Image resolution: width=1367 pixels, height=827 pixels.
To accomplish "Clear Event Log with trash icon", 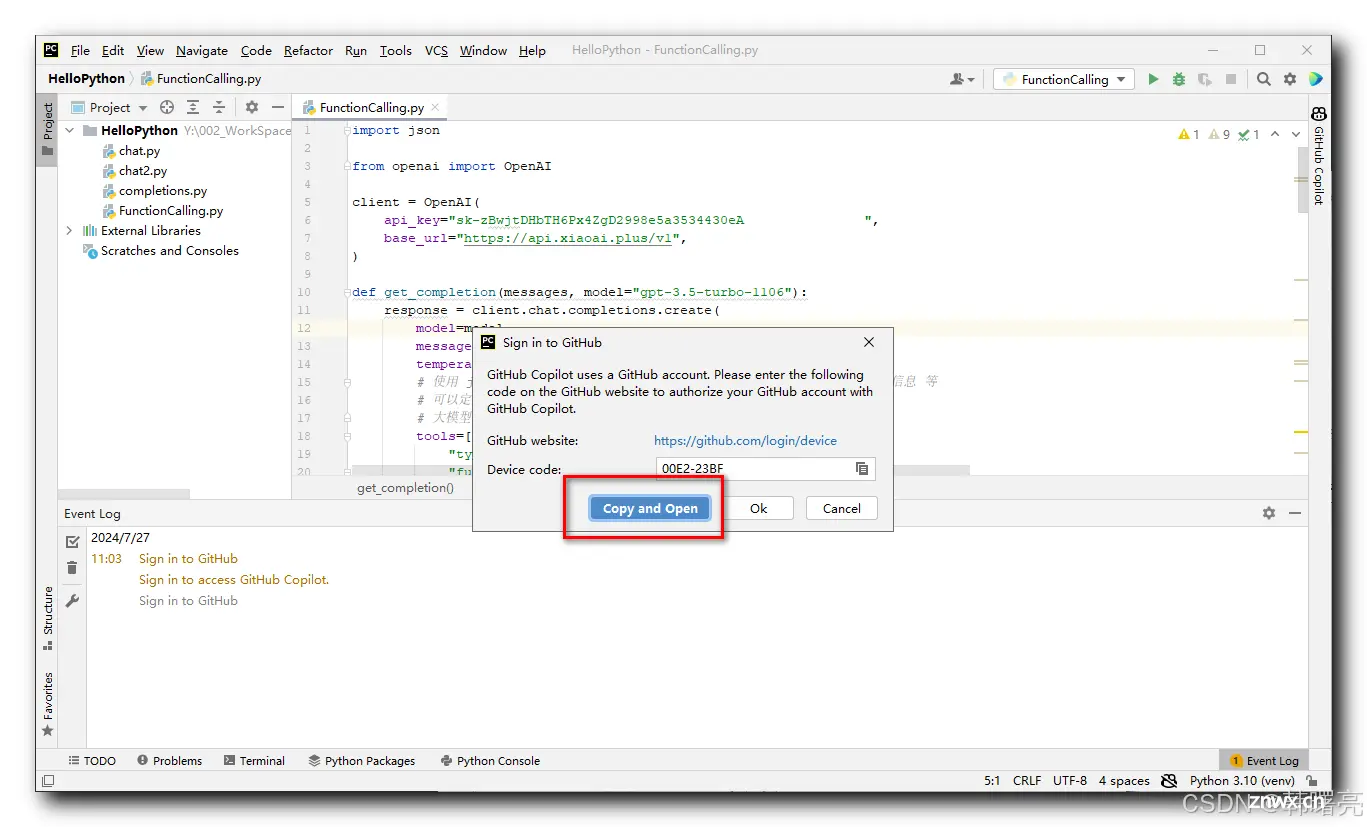I will point(72,568).
